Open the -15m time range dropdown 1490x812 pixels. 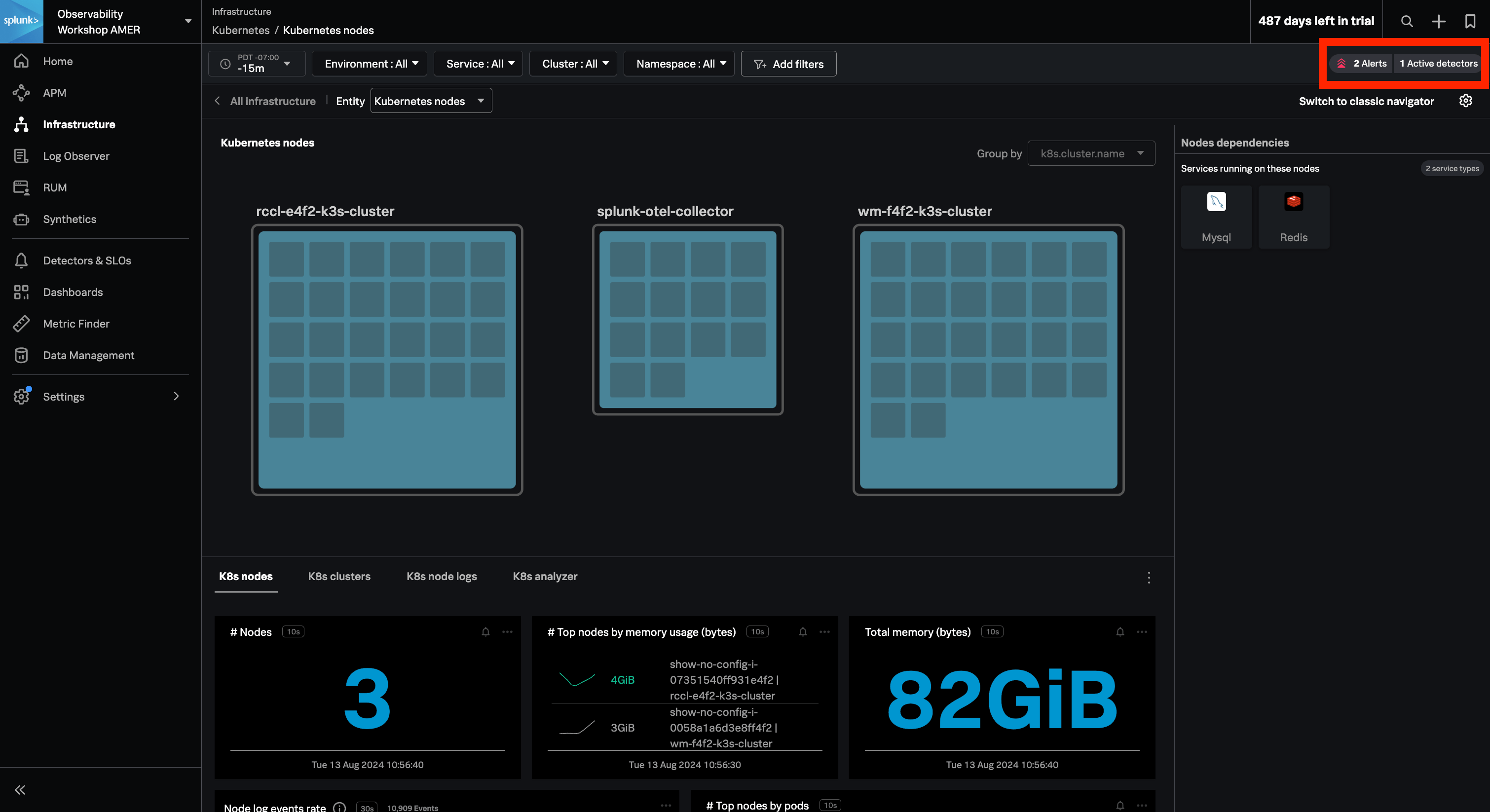pos(257,64)
